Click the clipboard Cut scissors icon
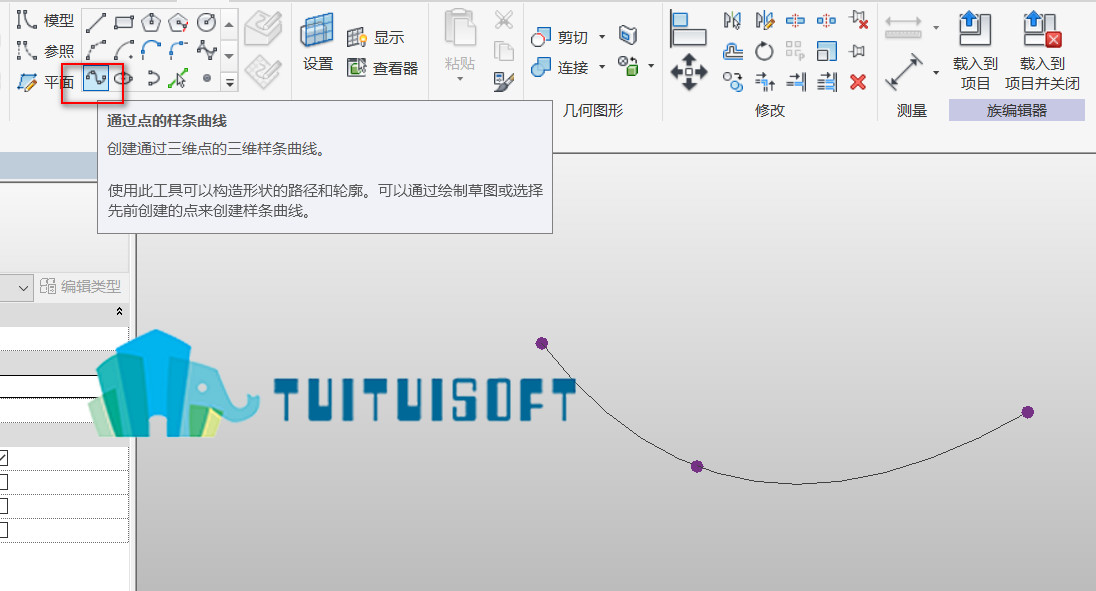 pyautogui.click(x=503, y=20)
